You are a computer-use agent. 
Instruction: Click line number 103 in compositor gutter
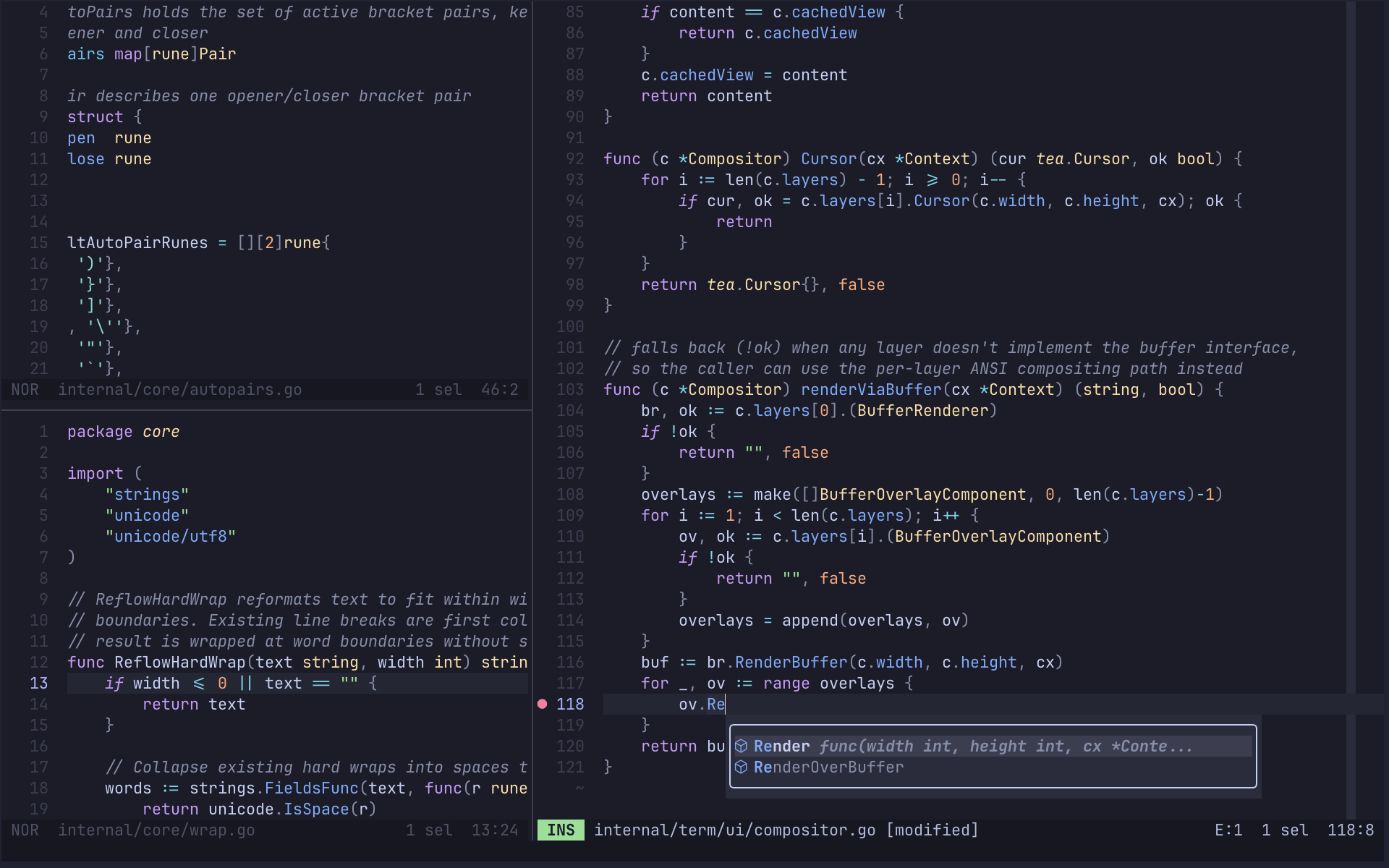570,390
